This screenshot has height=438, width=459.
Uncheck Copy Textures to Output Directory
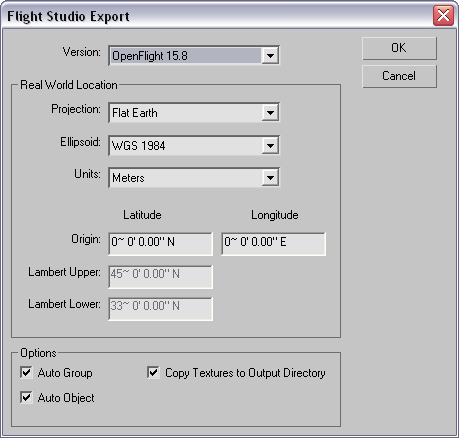pyautogui.click(x=153, y=372)
